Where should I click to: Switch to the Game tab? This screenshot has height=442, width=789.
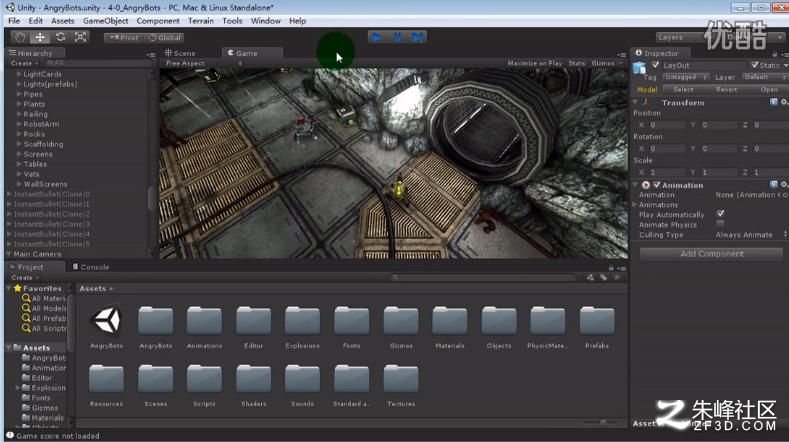pos(252,53)
